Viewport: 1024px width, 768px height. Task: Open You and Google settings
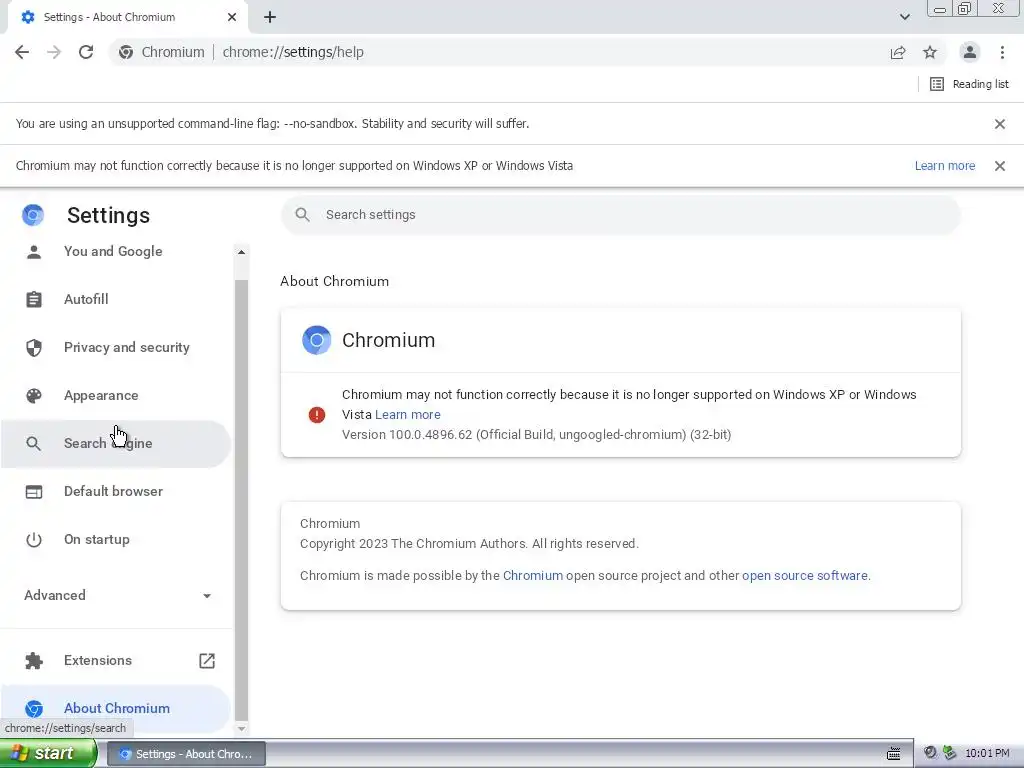(x=113, y=251)
